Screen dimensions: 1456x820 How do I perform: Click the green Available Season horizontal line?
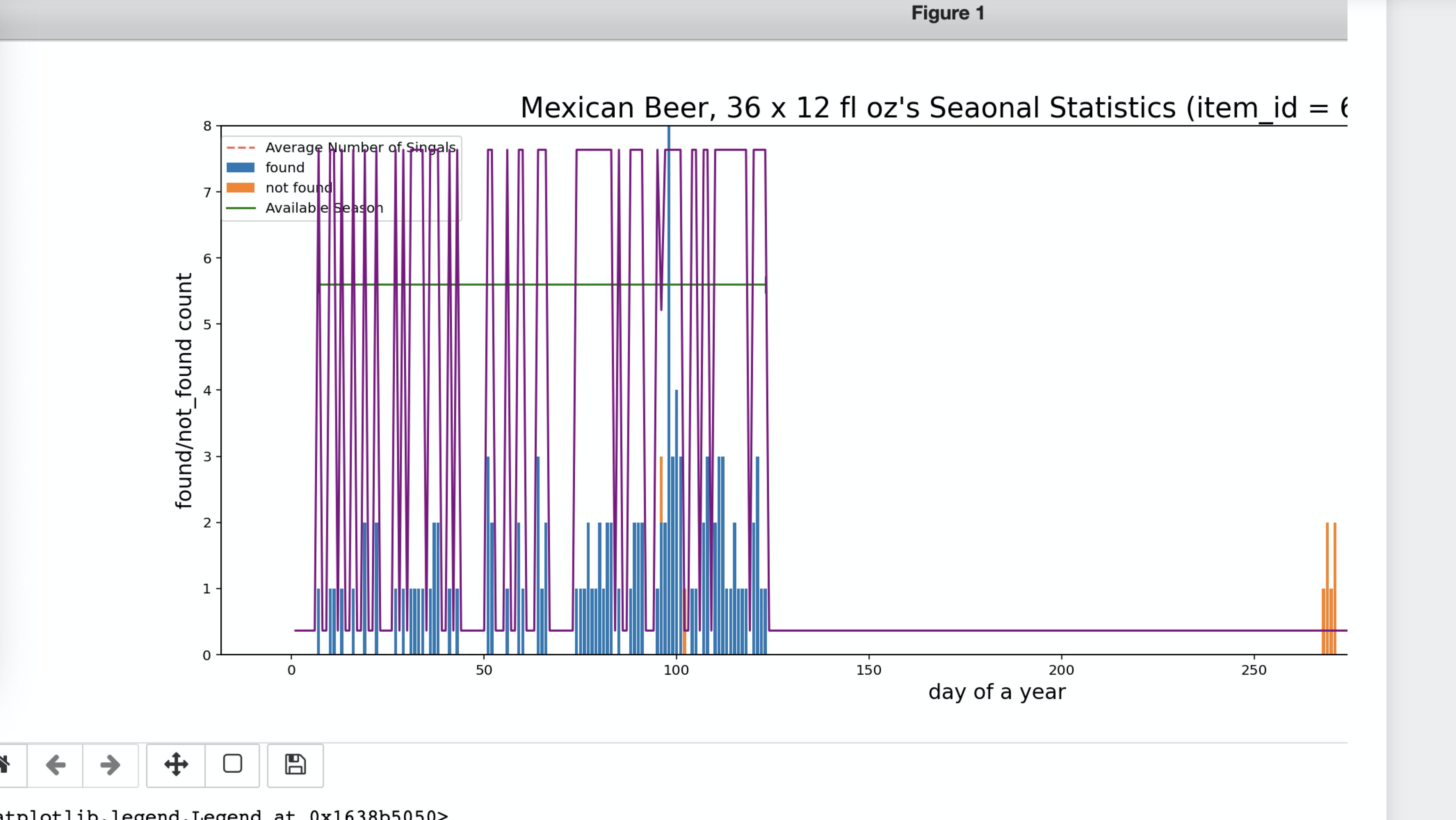[x=543, y=285]
